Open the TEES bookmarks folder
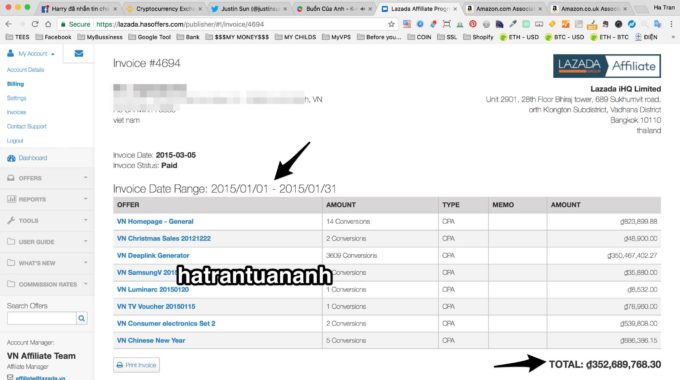 point(17,37)
